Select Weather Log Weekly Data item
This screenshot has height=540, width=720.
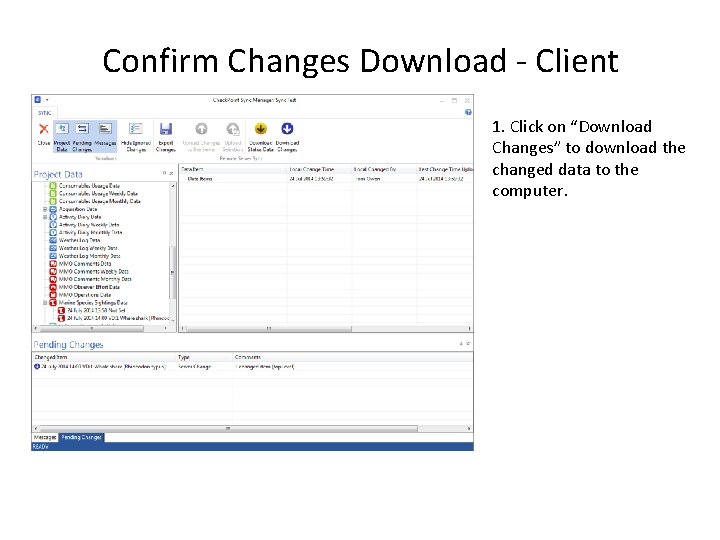88,248
